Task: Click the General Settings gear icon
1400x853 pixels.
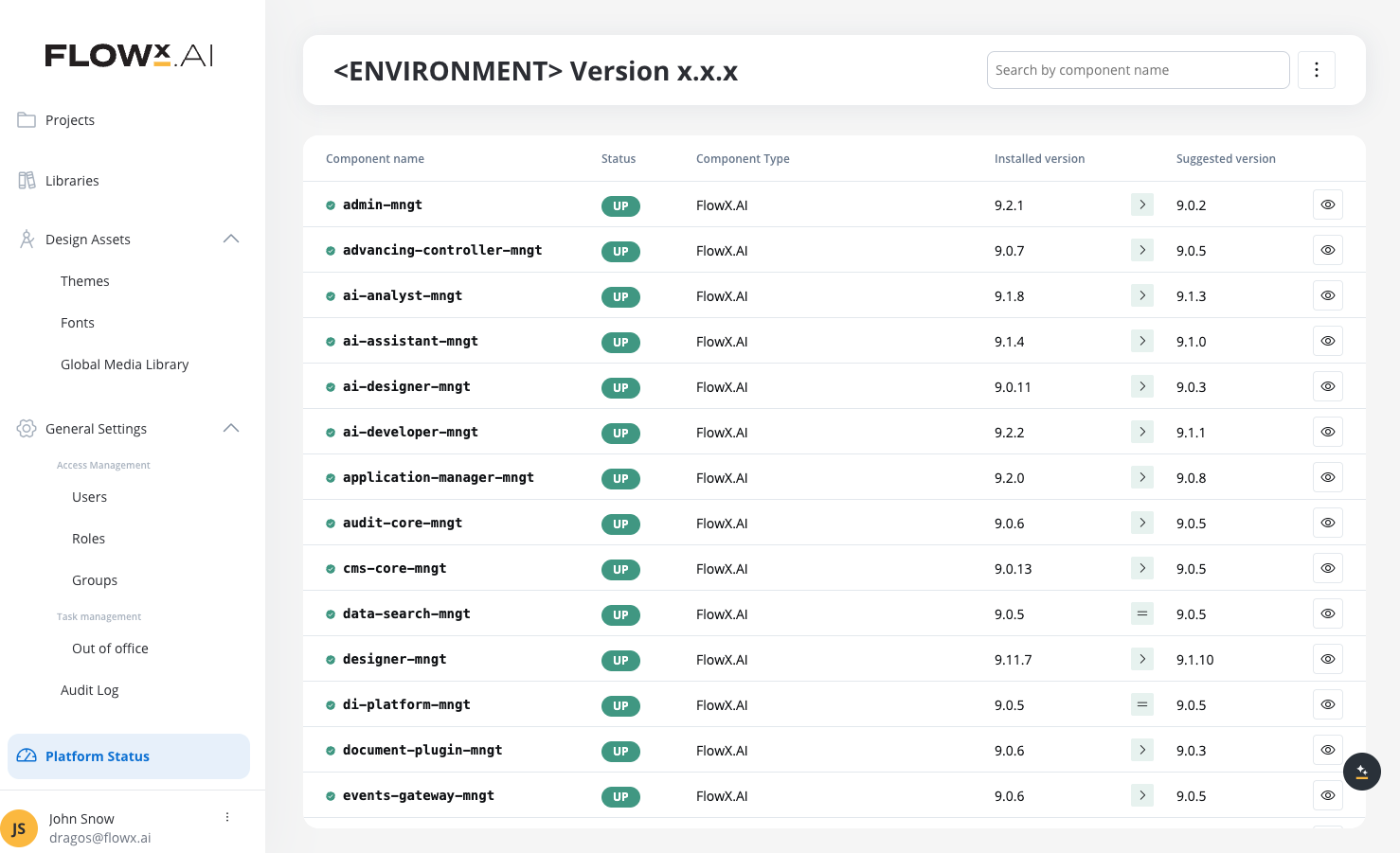Action: pyautogui.click(x=27, y=429)
